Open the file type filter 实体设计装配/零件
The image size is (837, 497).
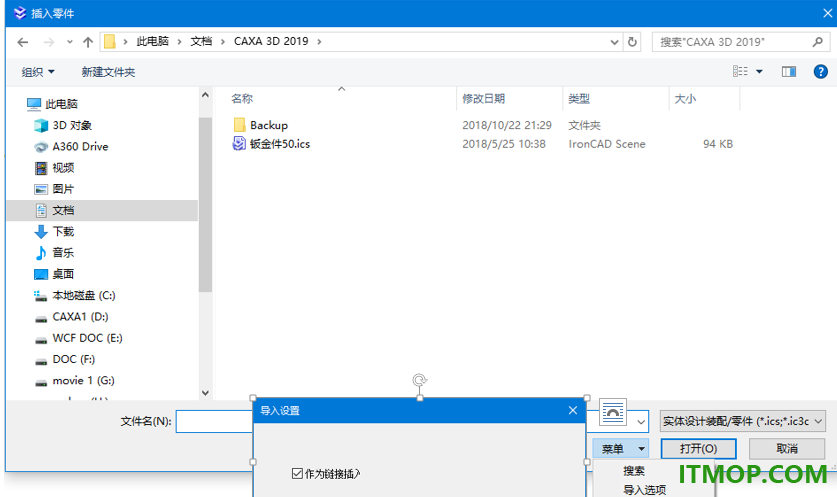click(743, 422)
